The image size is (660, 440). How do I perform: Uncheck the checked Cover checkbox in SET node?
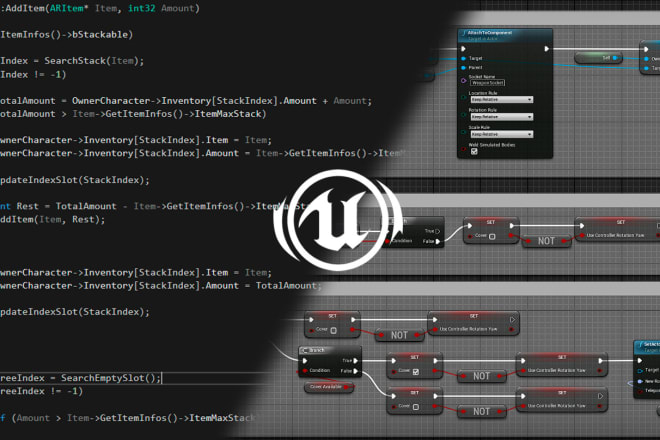coord(415,371)
